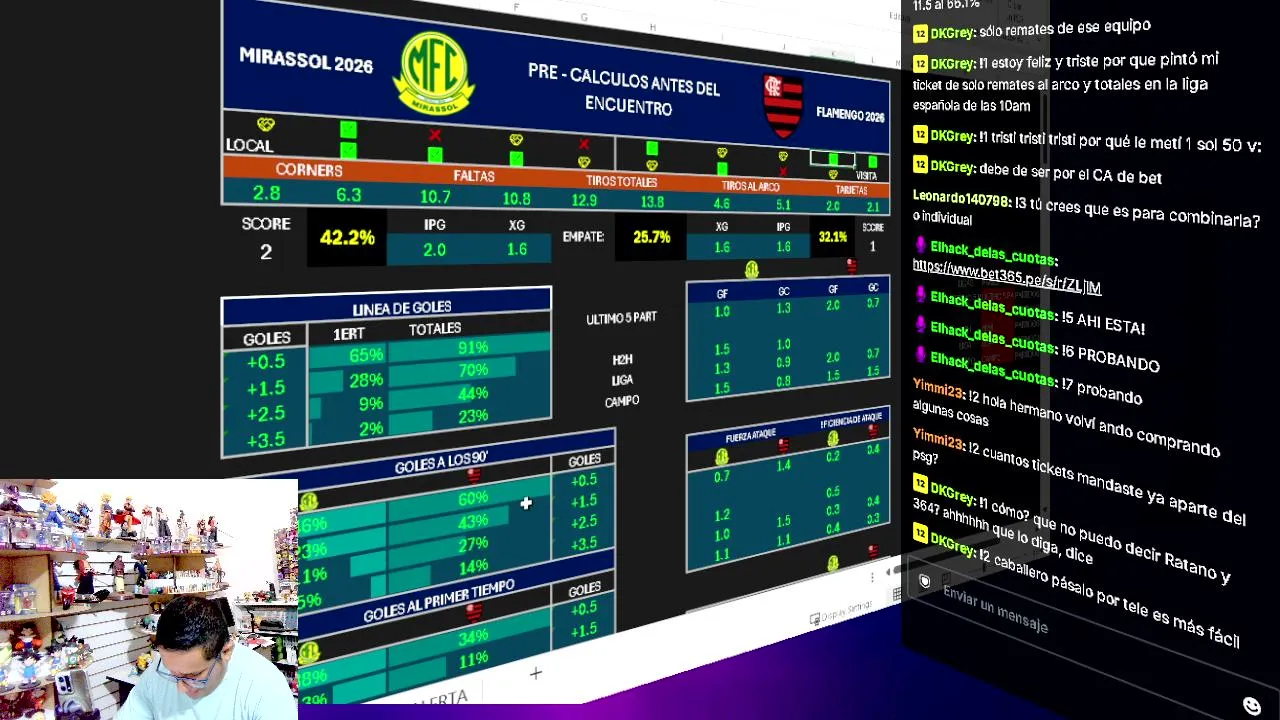Click the small Mirassol badge above the GF table

752,270
